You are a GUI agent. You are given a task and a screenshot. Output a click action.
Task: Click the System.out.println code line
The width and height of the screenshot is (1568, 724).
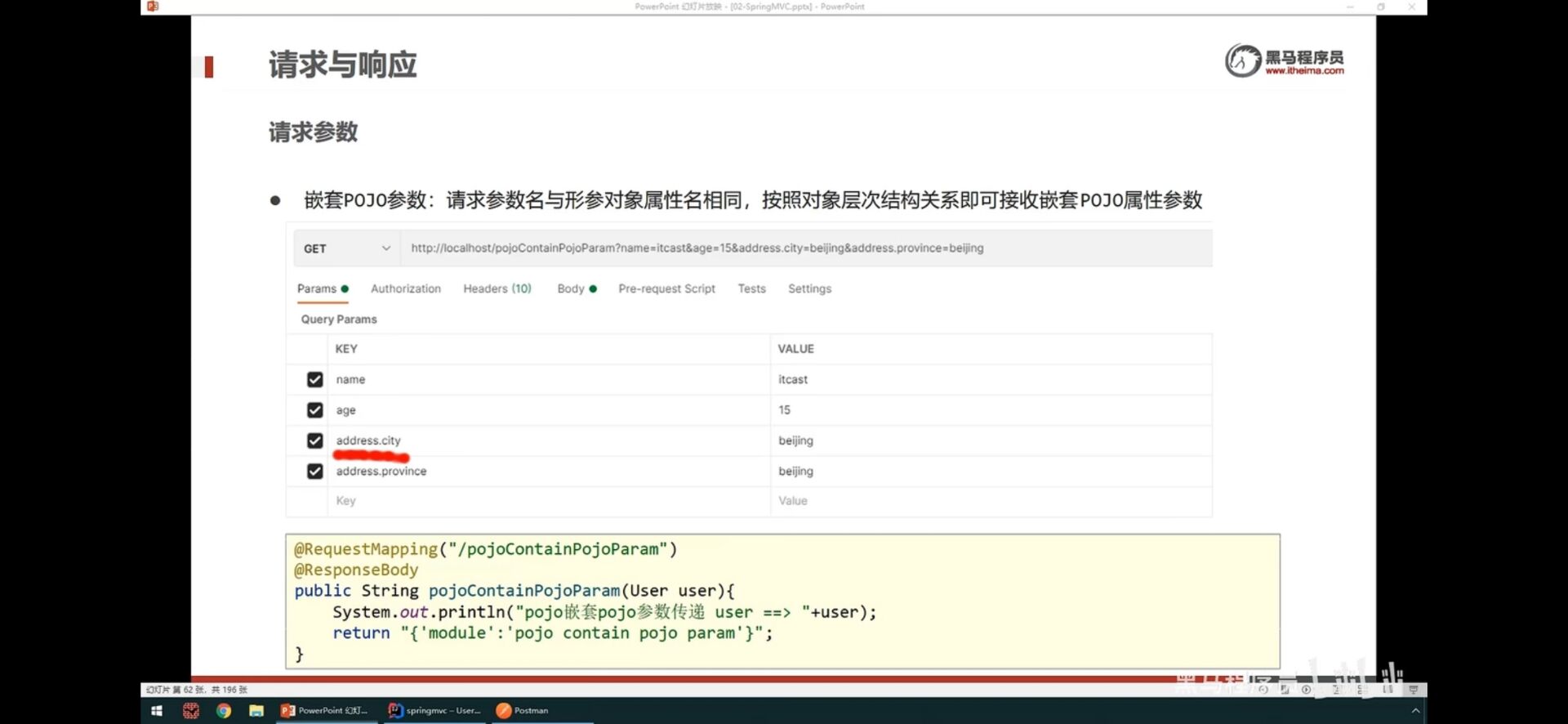coord(604,612)
